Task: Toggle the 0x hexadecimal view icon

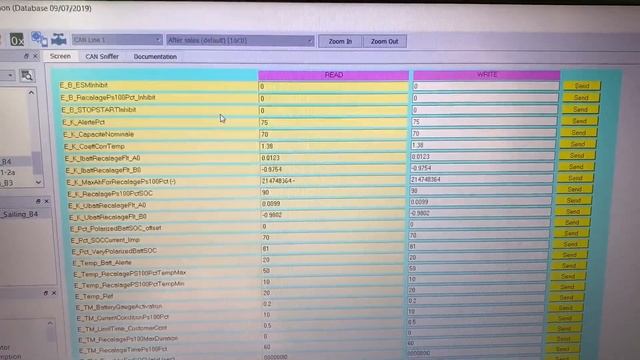Action: pyautogui.click(x=17, y=40)
